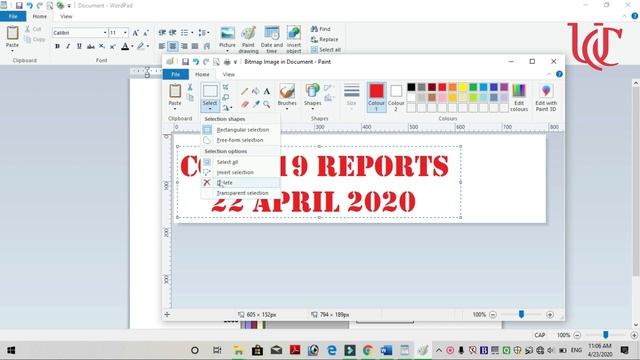The width and height of the screenshot is (640, 360).
Task: Choose the Text tool in Paint
Action: [267, 91]
